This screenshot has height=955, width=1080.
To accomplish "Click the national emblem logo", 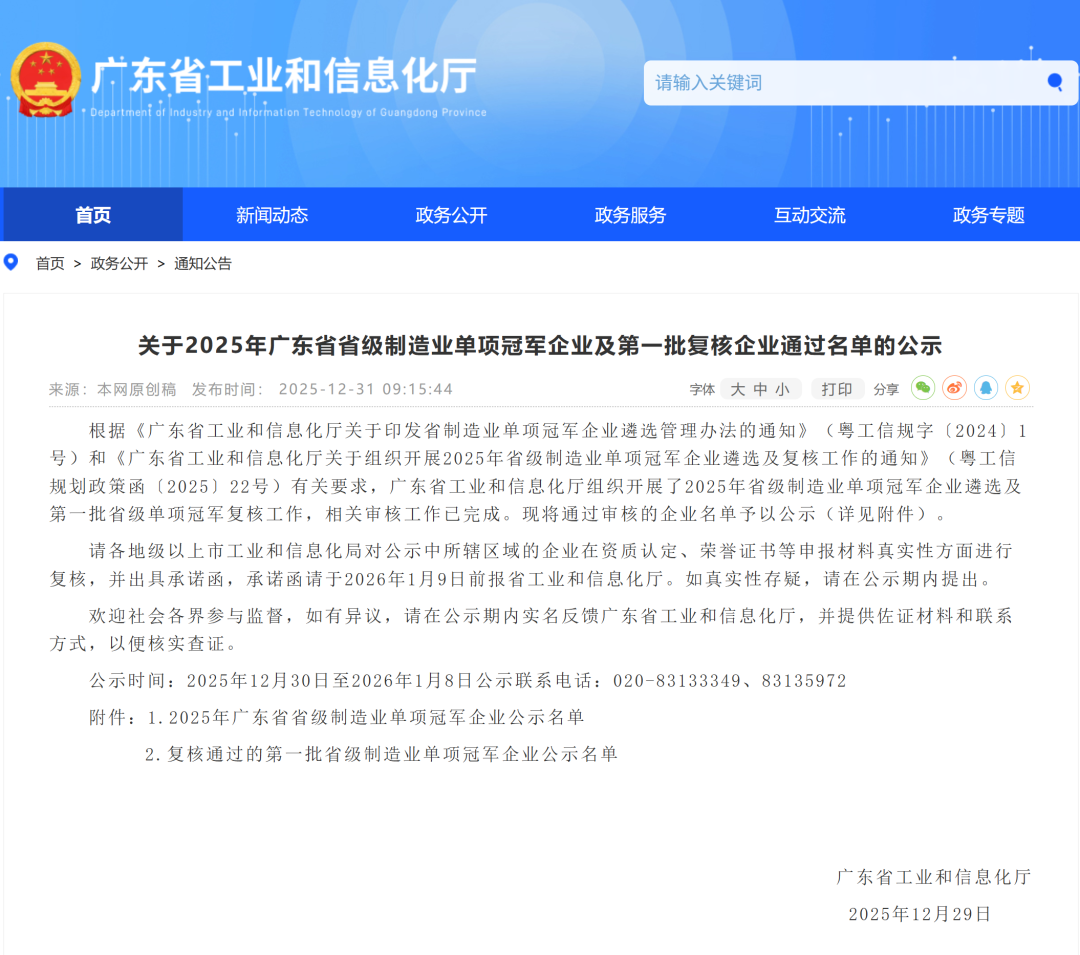I will tap(45, 80).
